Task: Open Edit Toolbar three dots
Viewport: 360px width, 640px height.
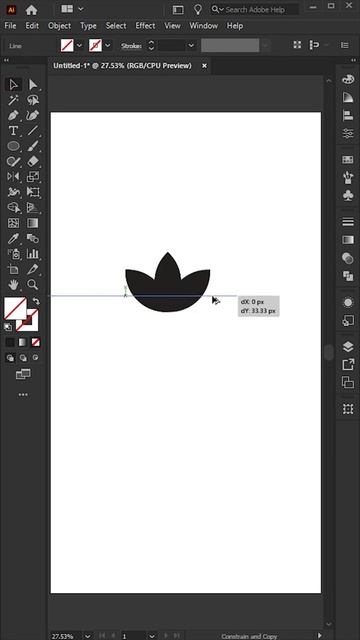Action: click(x=23, y=395)
